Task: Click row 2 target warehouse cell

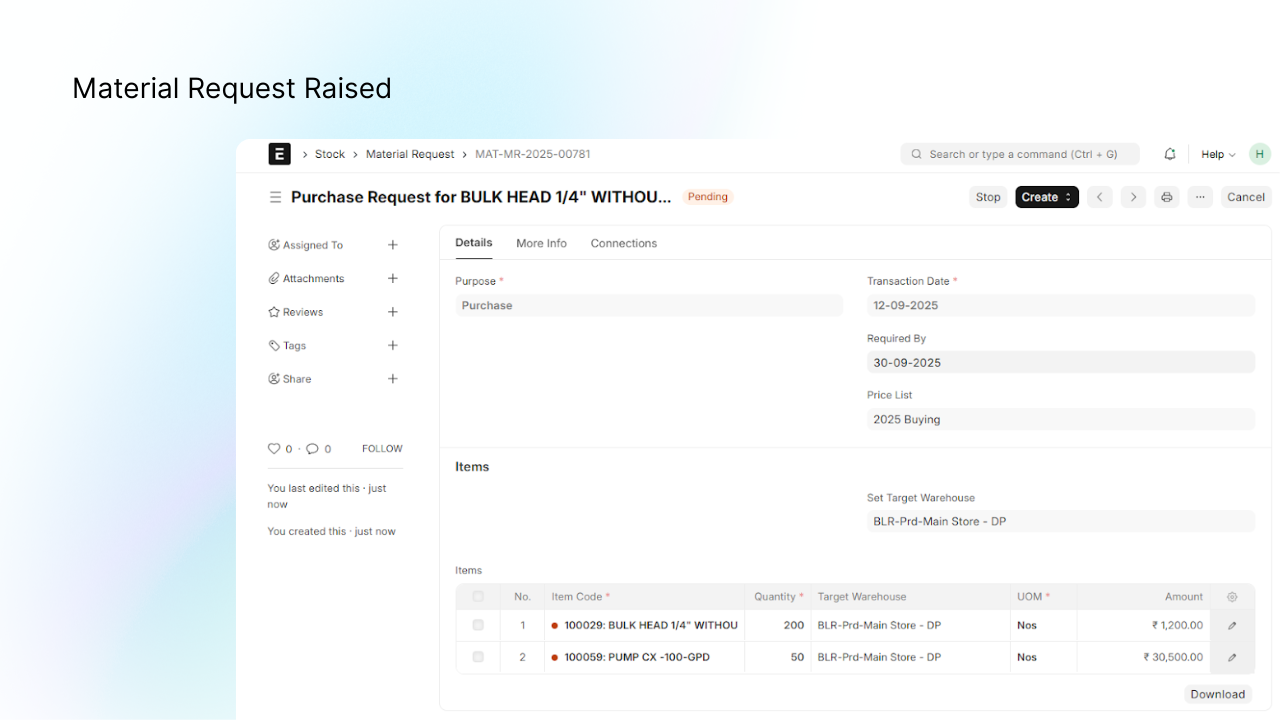Action: [911, 658]
